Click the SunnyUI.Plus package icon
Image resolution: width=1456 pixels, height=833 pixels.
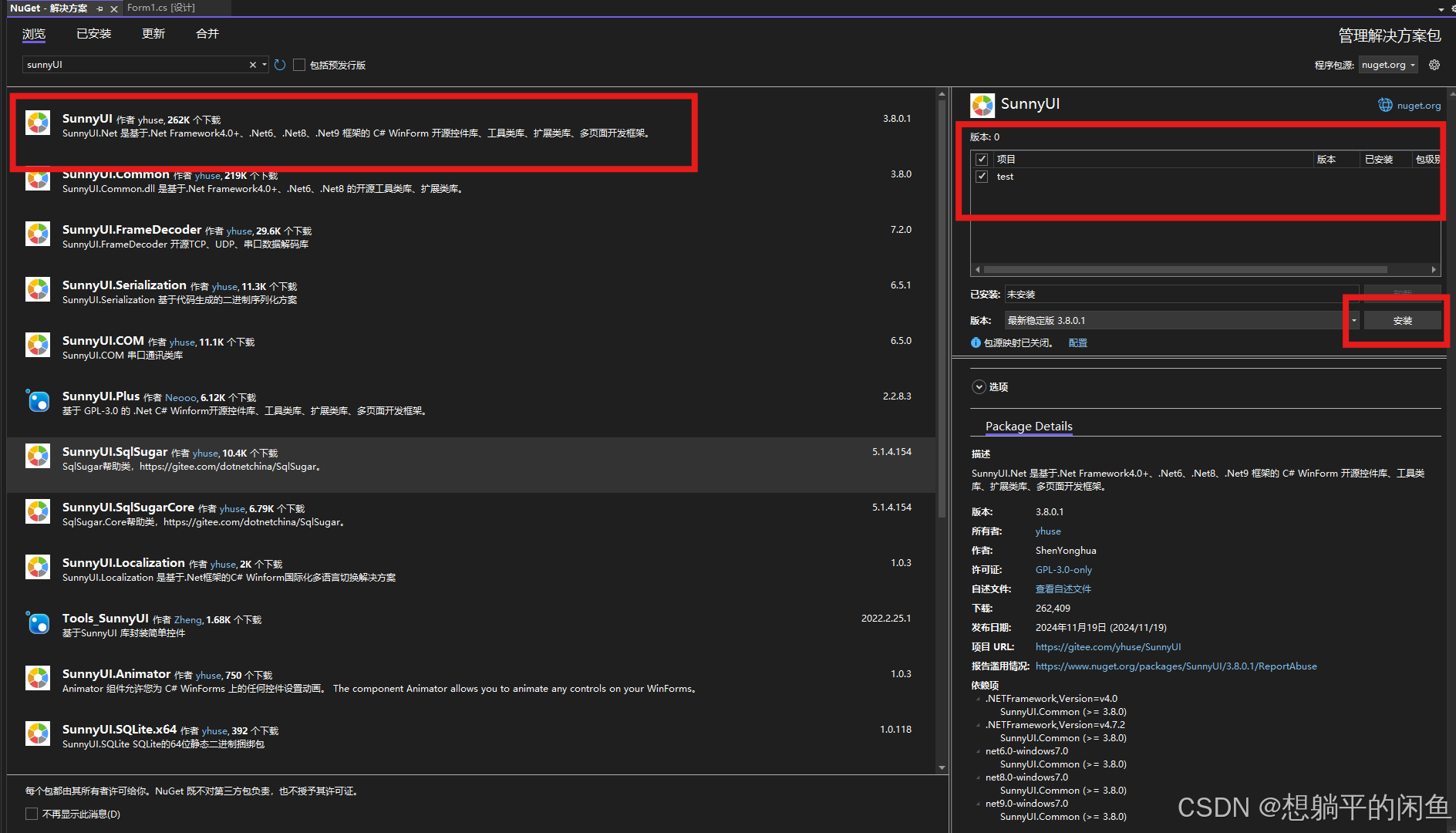click(x=38, y=400)
